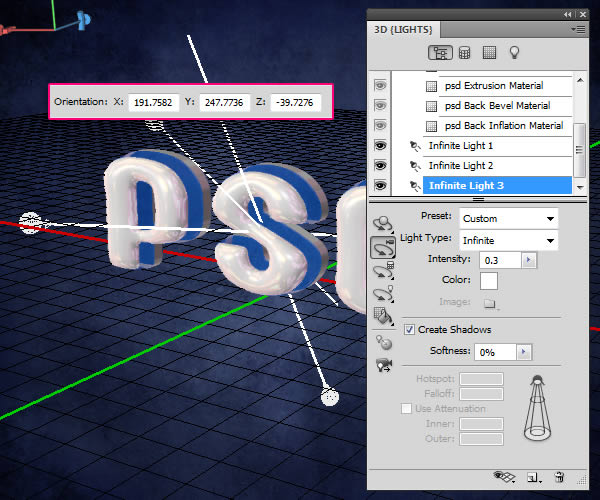Open the 3D panel options menu

coord(578,29)
